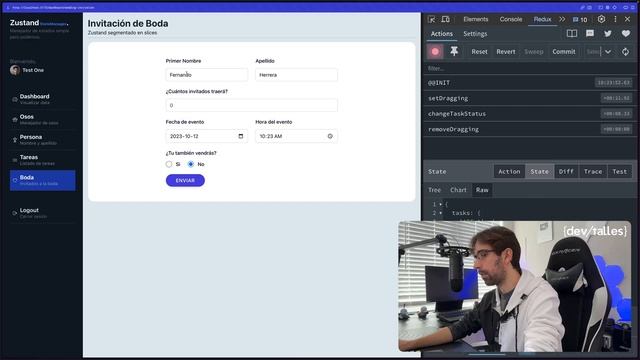Click the Apellido input field
Screen dimensions: 640x360
pyautogui.click(x=296, y=75)
